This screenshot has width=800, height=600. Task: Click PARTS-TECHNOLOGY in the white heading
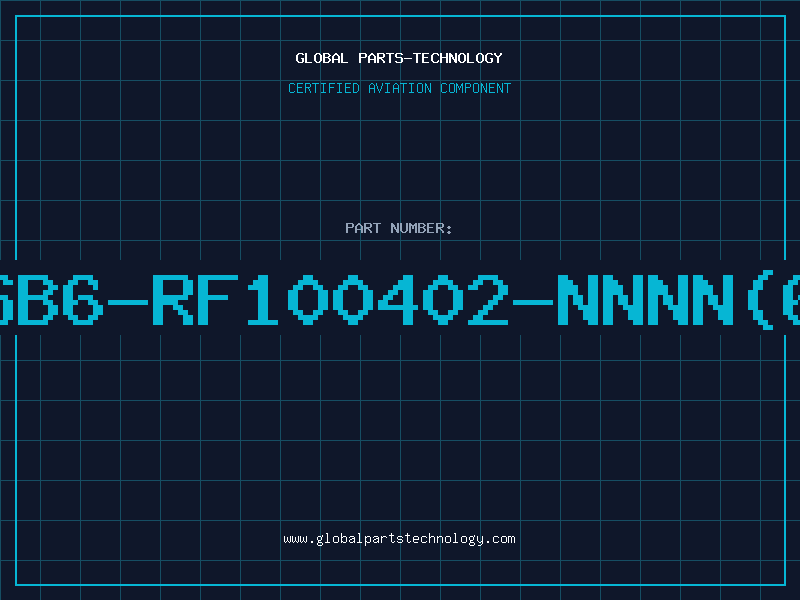430,58
